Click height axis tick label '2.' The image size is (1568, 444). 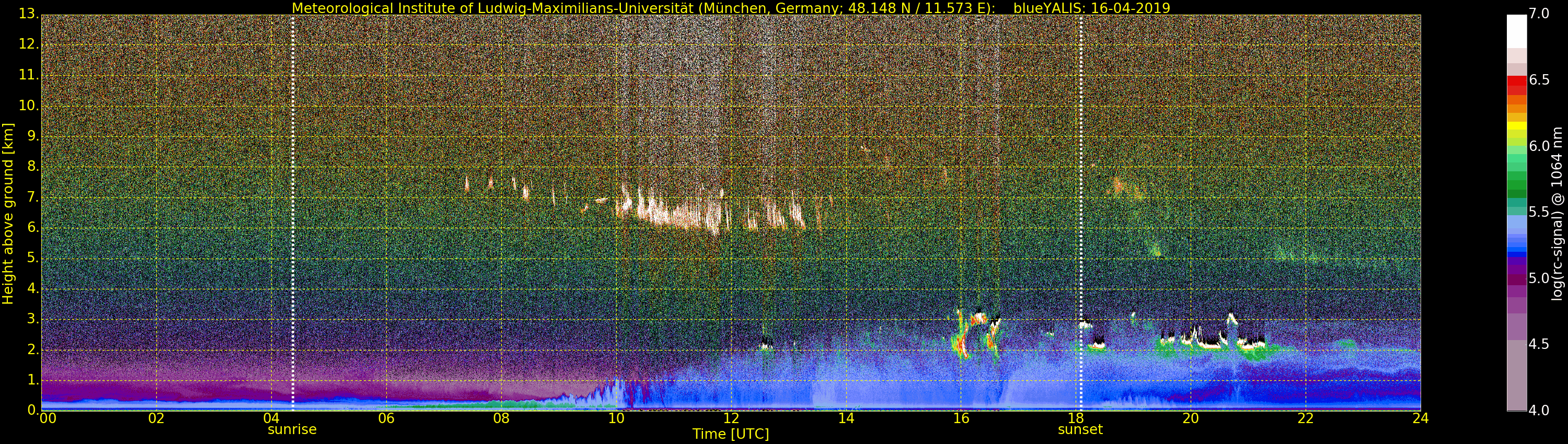coord(33,349)
